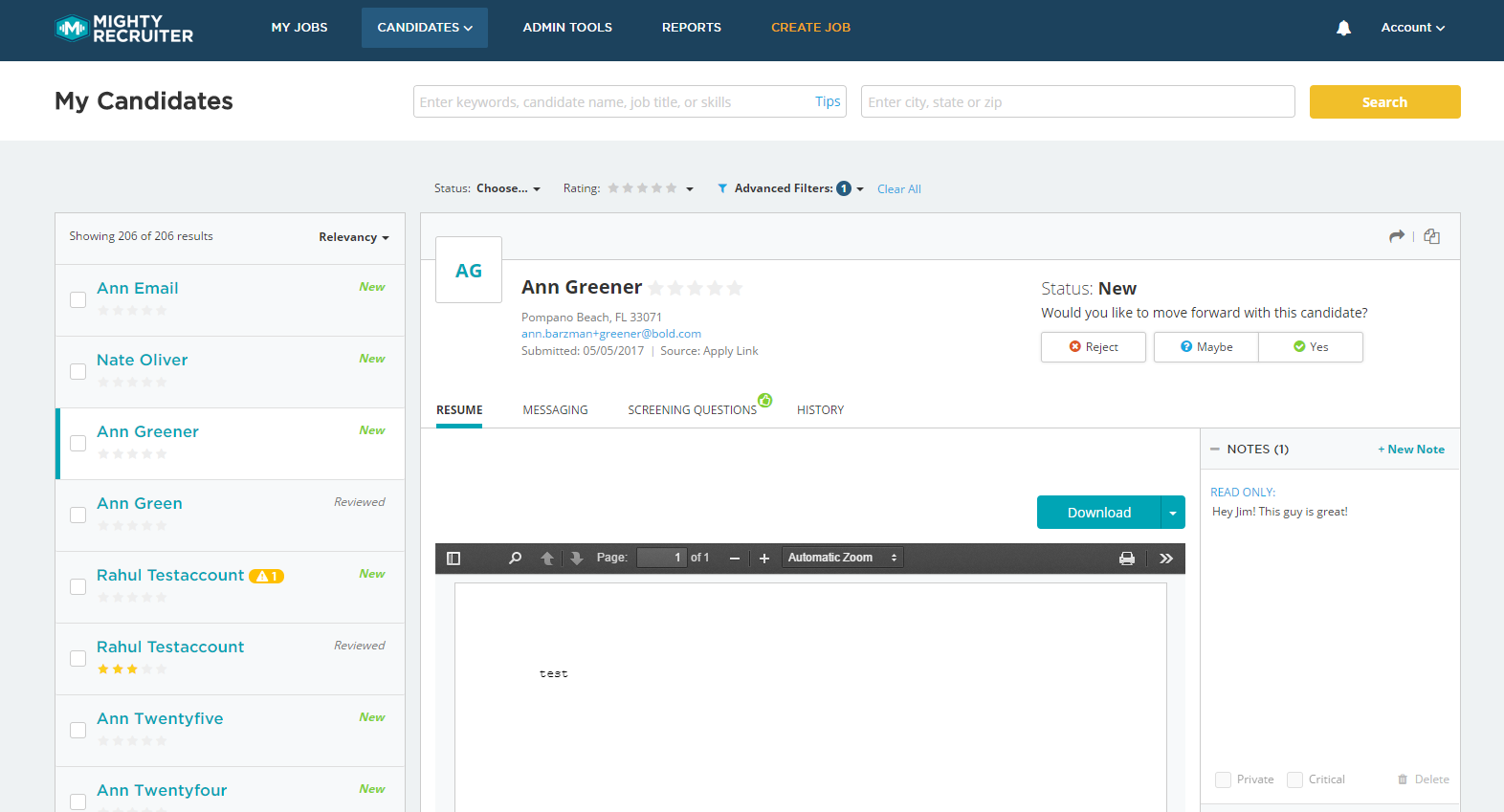The width and height of the screenshot is (1504, 812).
Task: Select the Nate Oliver checkbox
Action: tap(78, 372)
